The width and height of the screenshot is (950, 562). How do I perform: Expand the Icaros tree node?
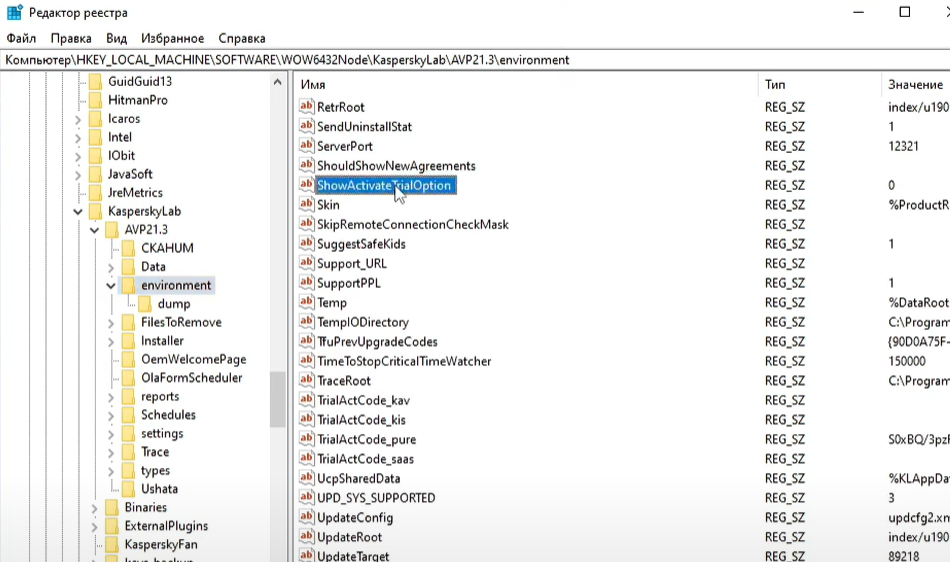78,119
